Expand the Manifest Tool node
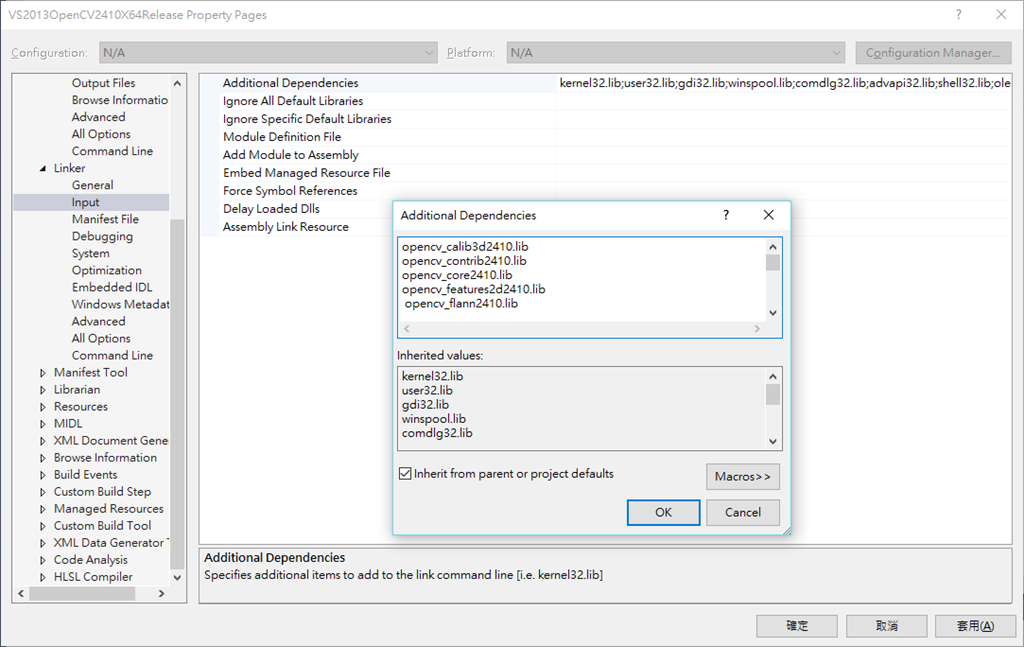The image size is (1024, 647). coord(43,373)
